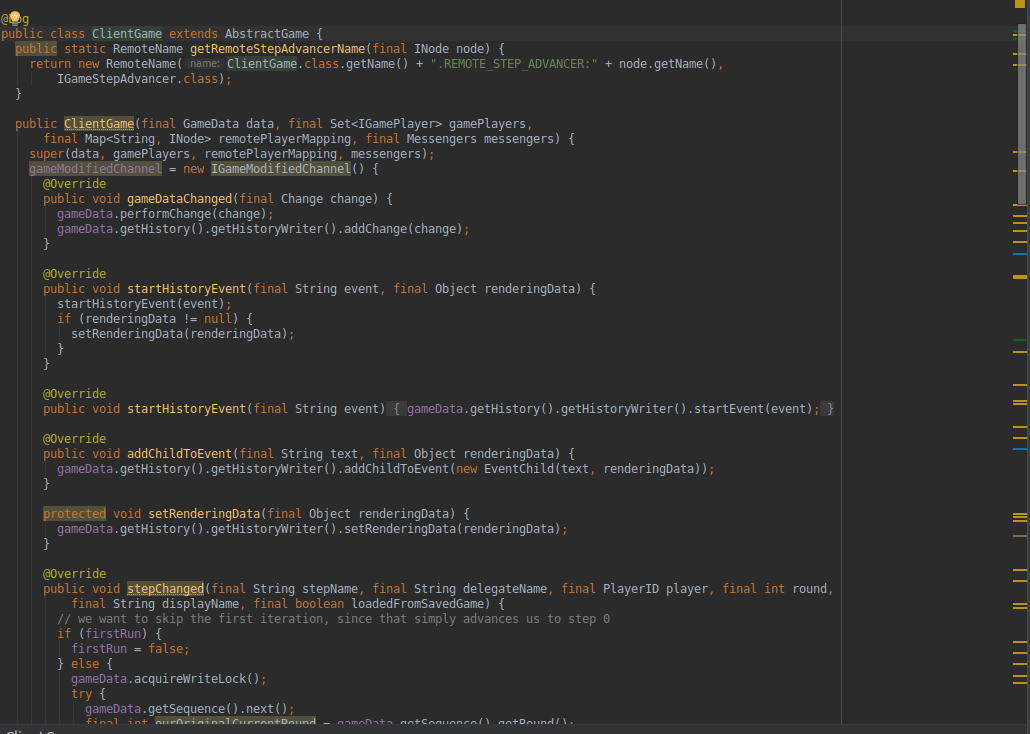Click the gameDataChanged method name
The image size is (1030, 734).
coord(179,198)
